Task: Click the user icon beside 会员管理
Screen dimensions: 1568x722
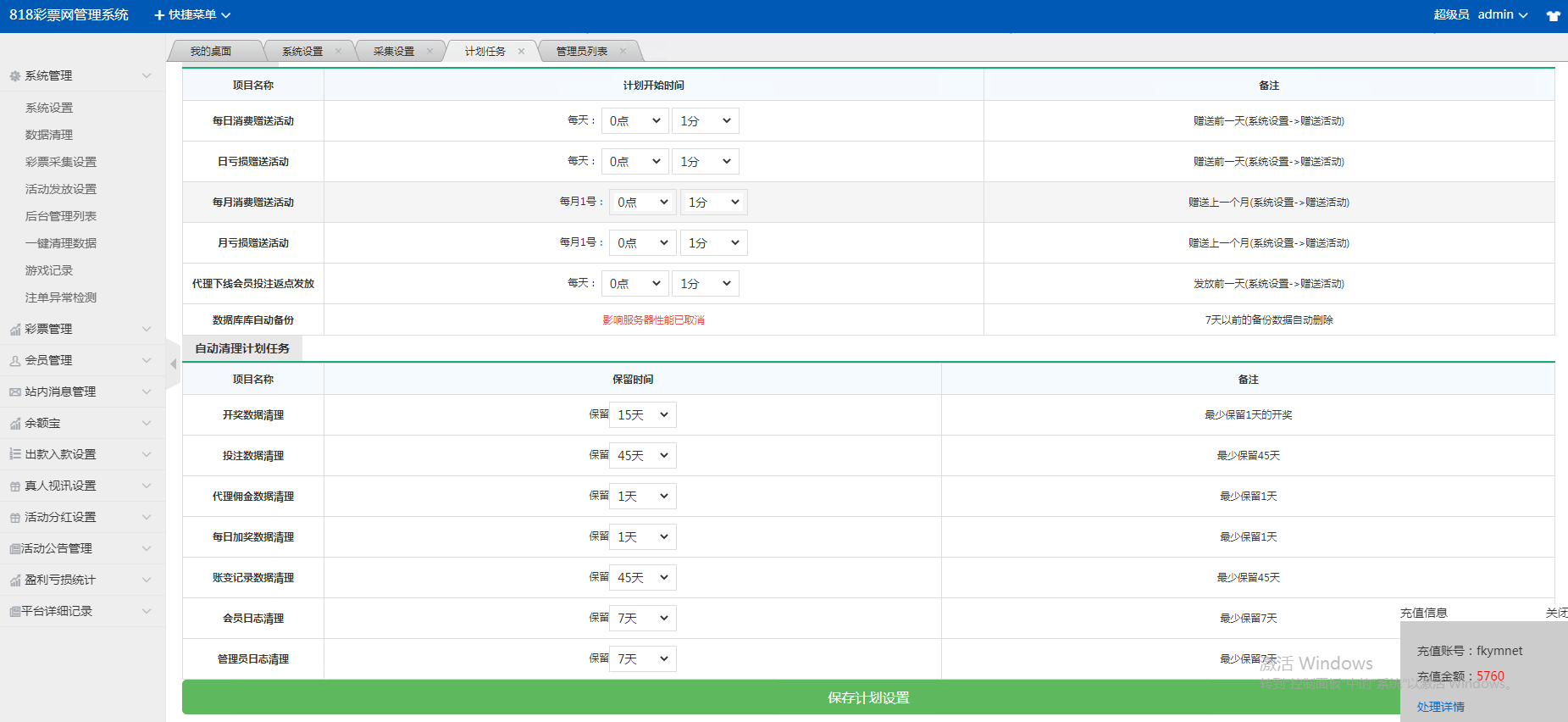Action: pyautogui.click(x=14, y=361)
